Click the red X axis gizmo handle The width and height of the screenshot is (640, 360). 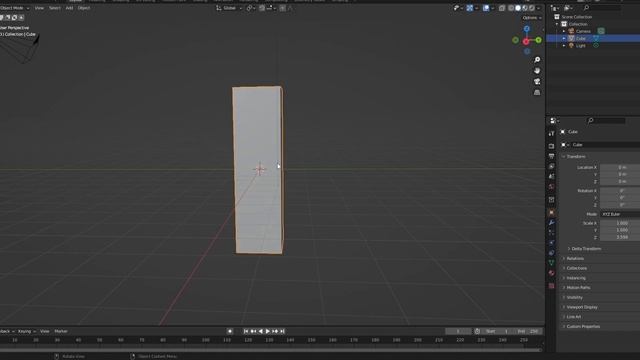tap(526, 41)
